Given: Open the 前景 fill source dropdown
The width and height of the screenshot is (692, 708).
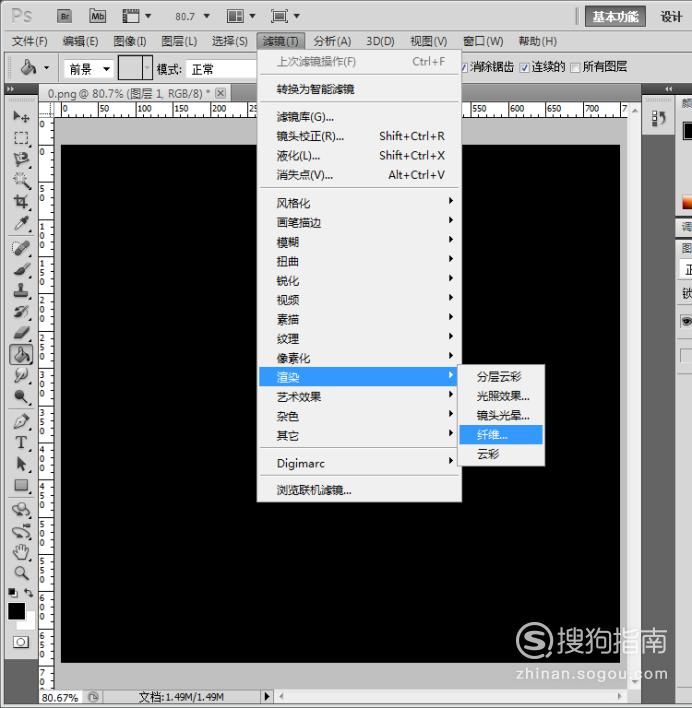Looking at the screenshot, I should pos(88,69).
